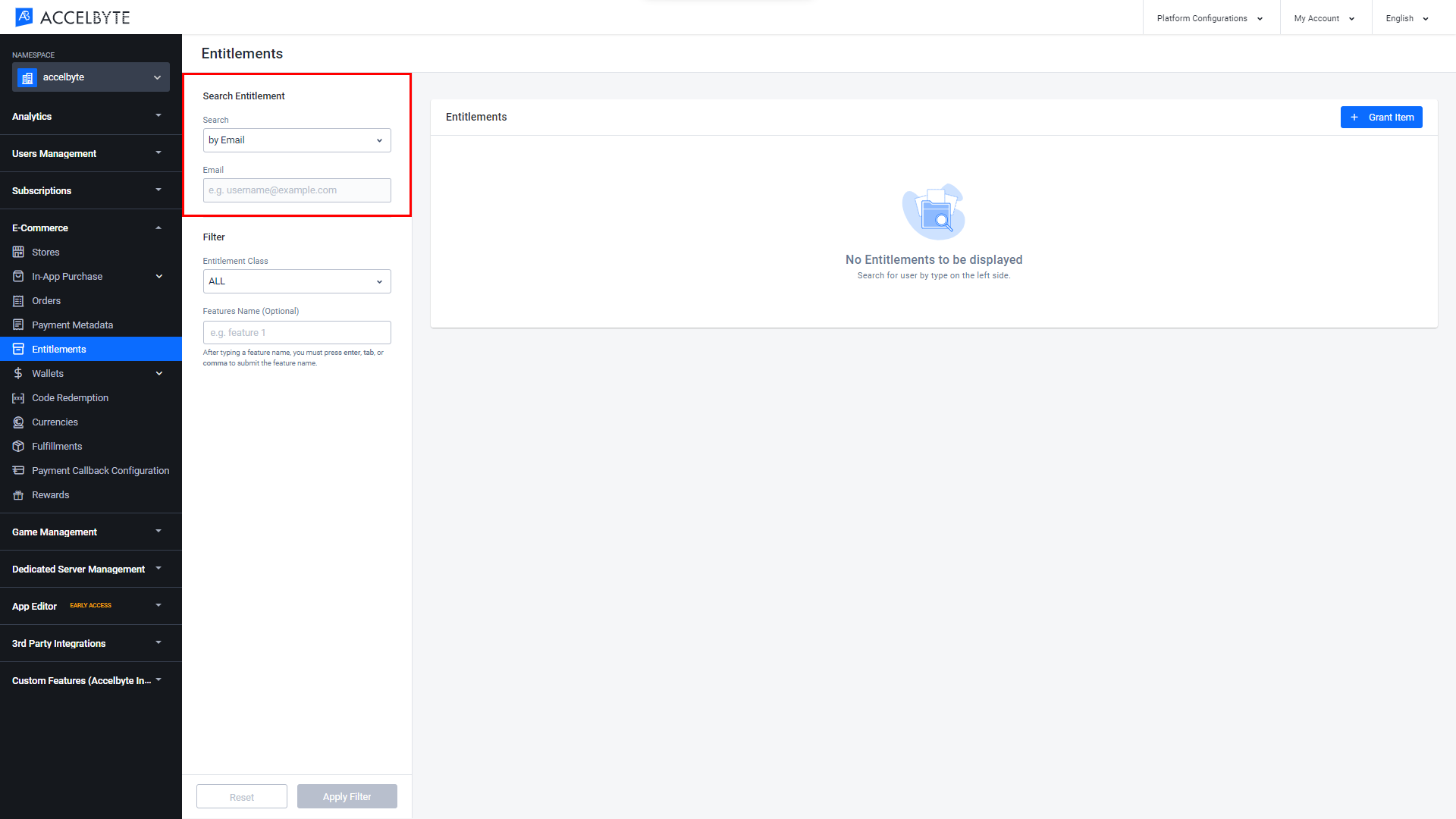Click the Stores menu item
This screenshot has width=1456, height=819.
point(45,252)
